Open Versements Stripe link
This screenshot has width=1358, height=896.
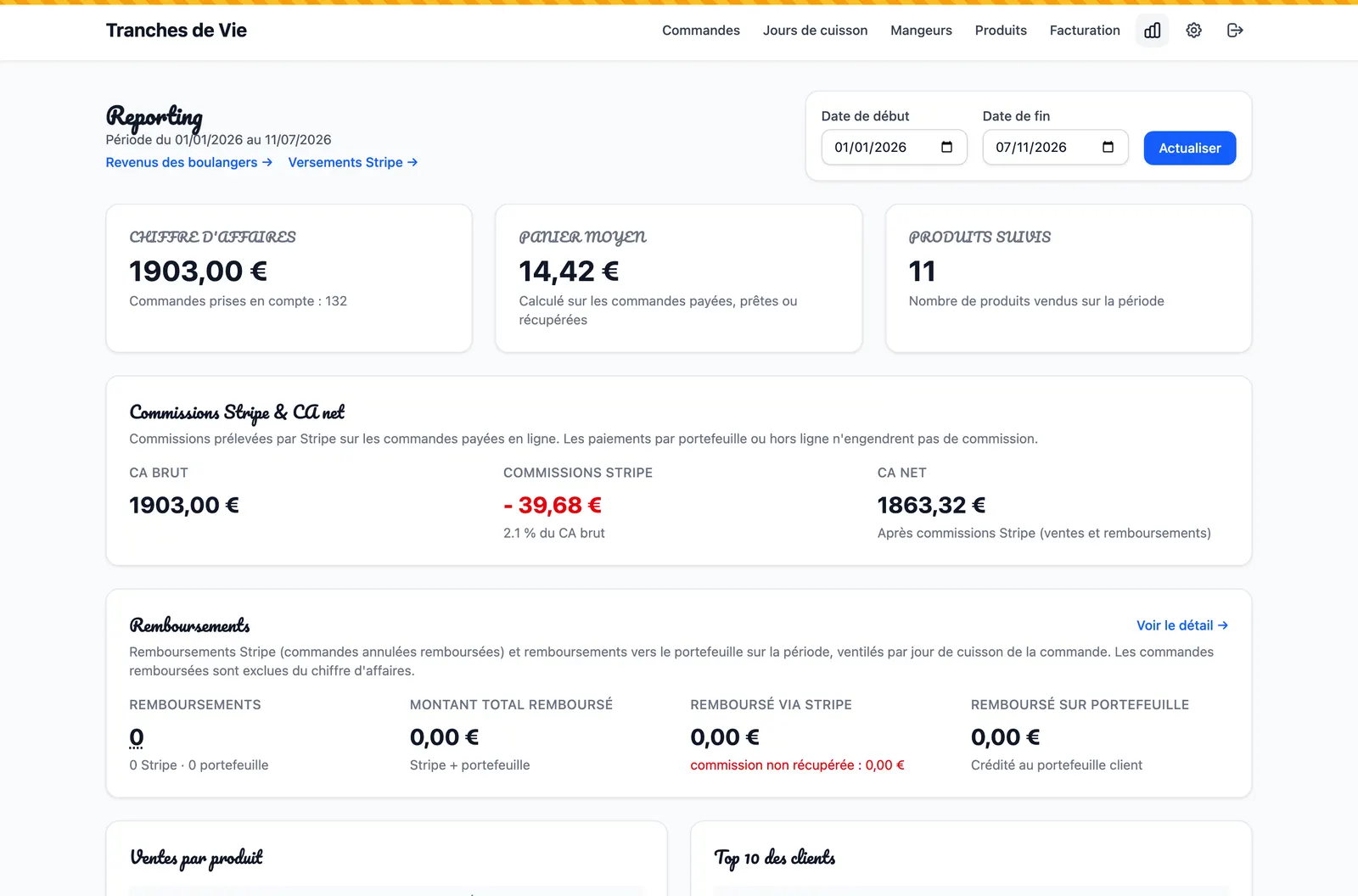coord(353,162)
